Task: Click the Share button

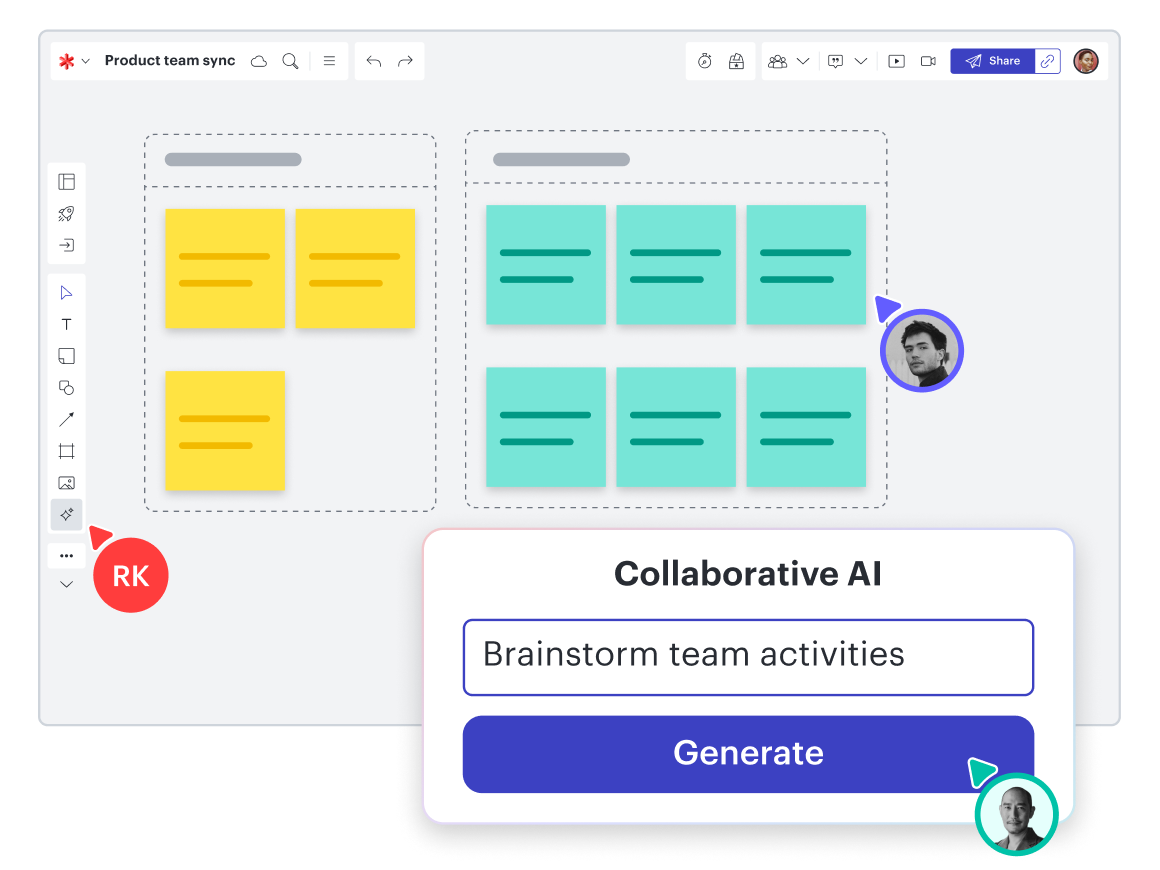Action: (992, 61)
